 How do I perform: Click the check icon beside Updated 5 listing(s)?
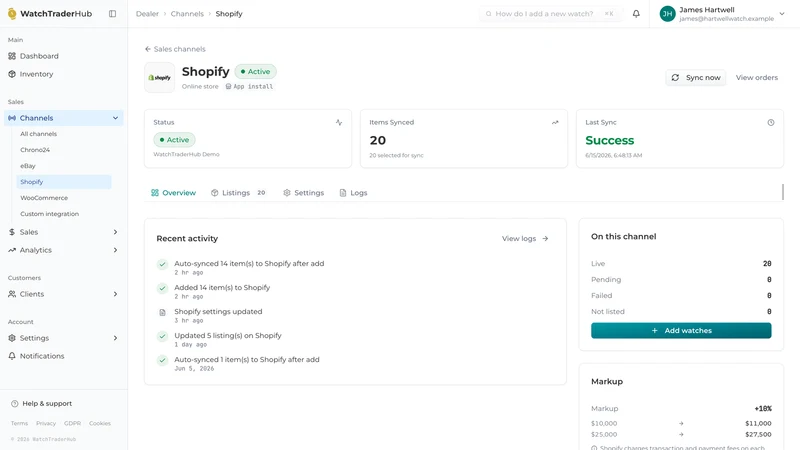(x=162, y=336)
